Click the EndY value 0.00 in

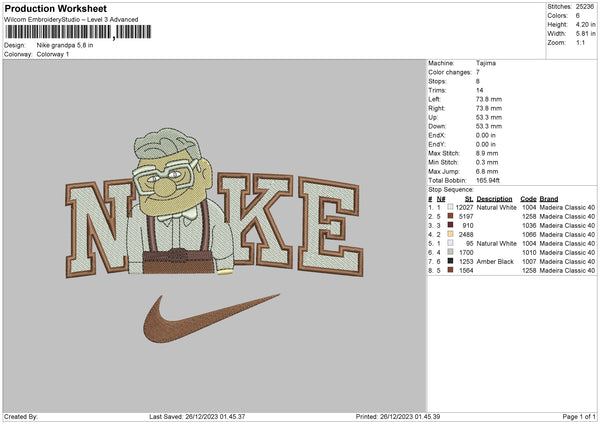click(486, 144)
